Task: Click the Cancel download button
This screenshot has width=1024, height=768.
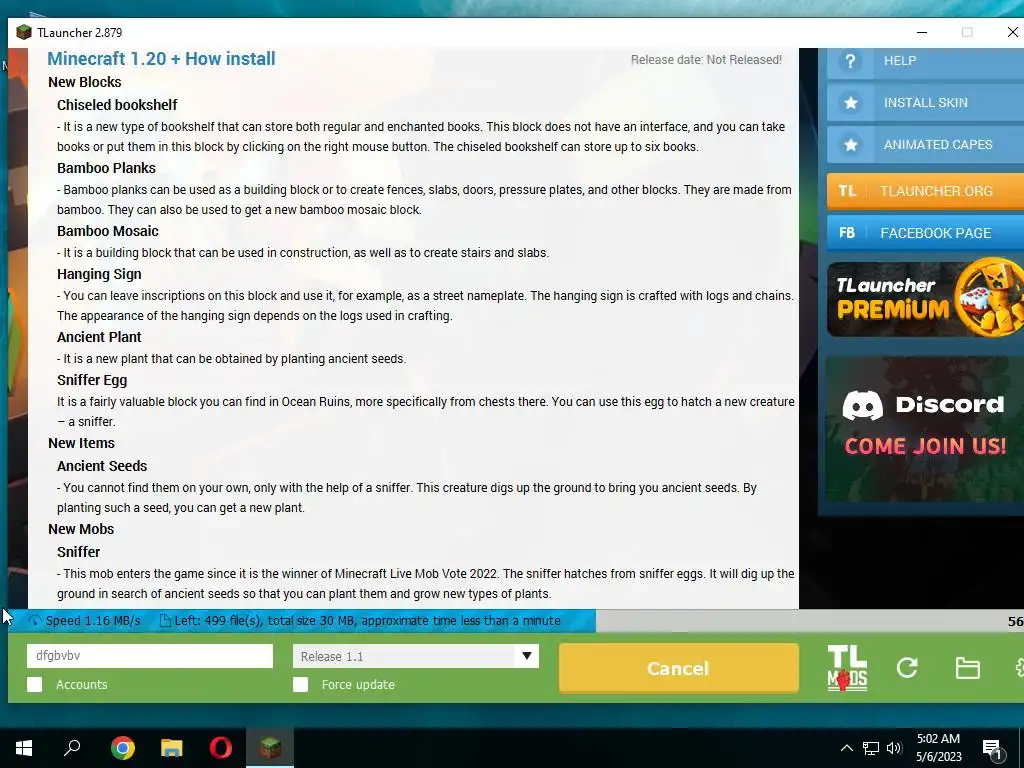Action: pyautogui.click(x=679, y=668)
